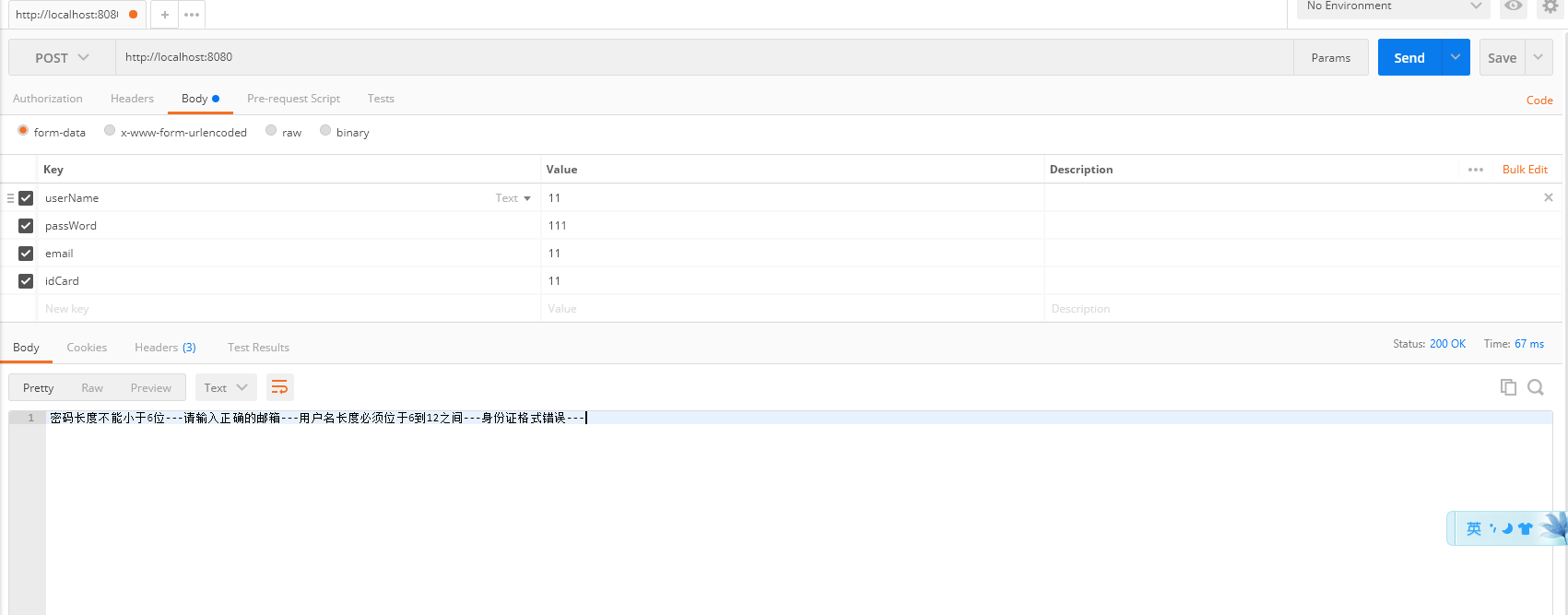Click response line 1 text
Viewport: 1568px width, 615px height.
[x=317, y=418]
